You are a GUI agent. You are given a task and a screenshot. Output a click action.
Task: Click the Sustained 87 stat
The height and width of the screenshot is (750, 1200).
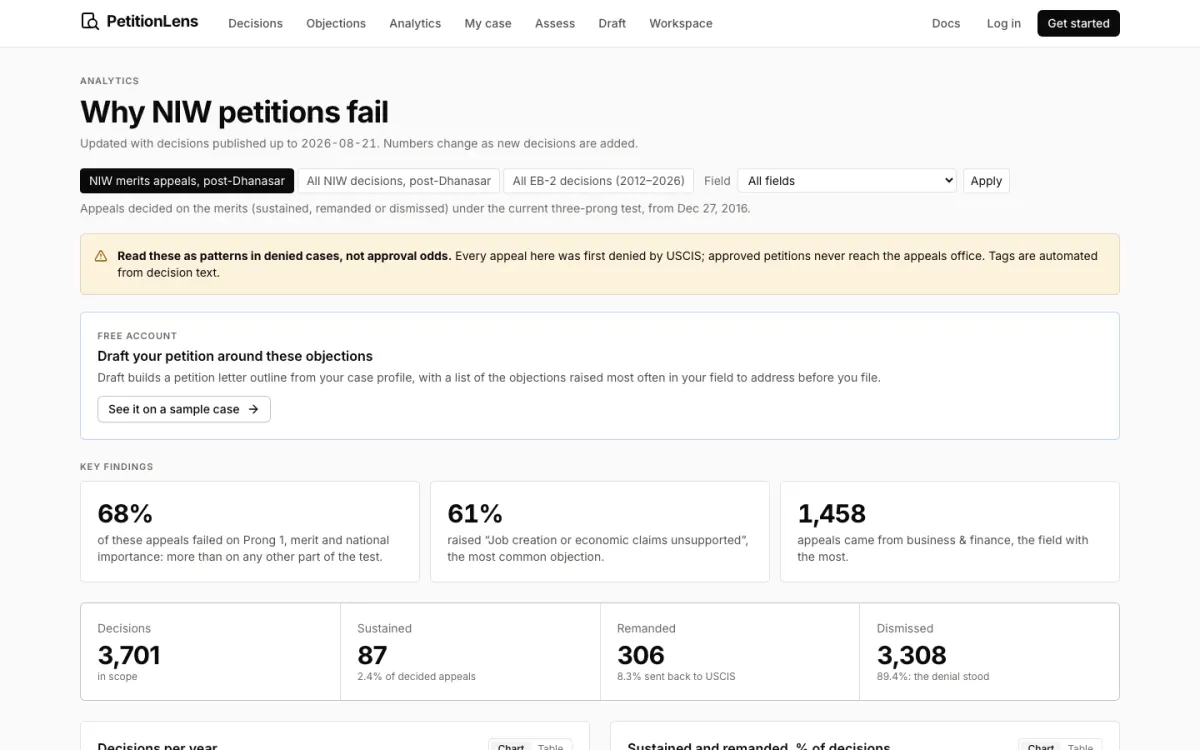470,651
